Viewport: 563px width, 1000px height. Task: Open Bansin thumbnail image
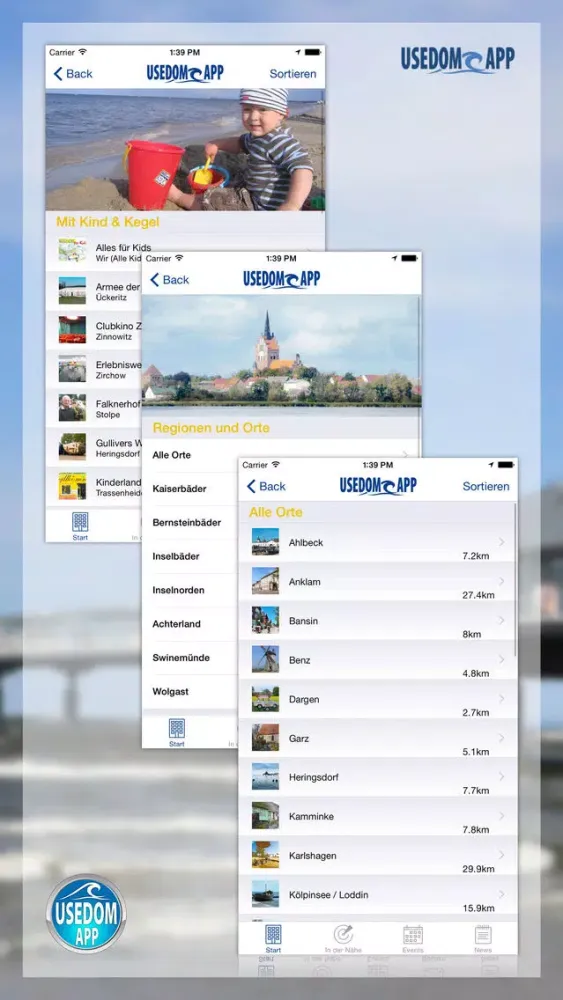point(265,621)
